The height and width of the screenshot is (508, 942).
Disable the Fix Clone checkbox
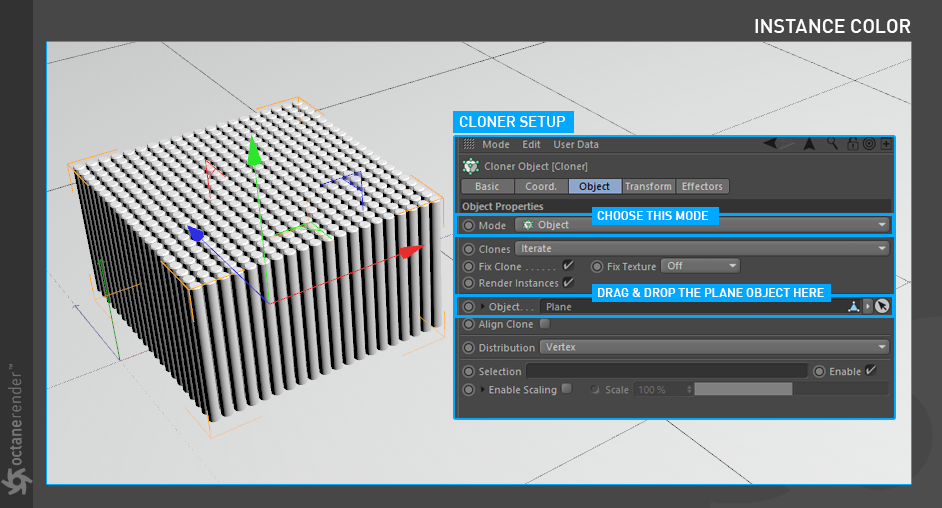tap(568, 266)
